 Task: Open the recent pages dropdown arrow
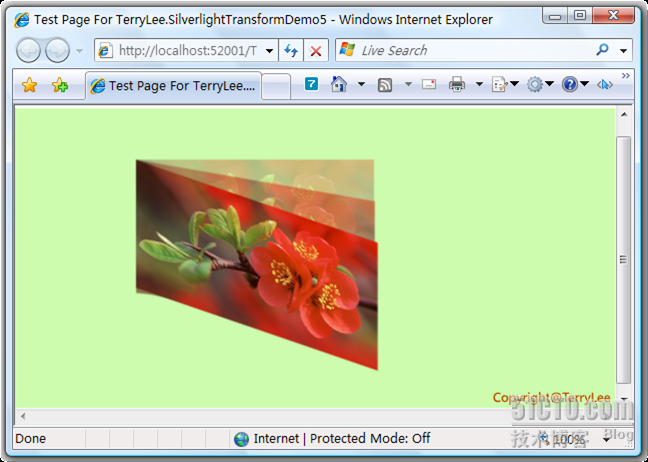[79, 51]
